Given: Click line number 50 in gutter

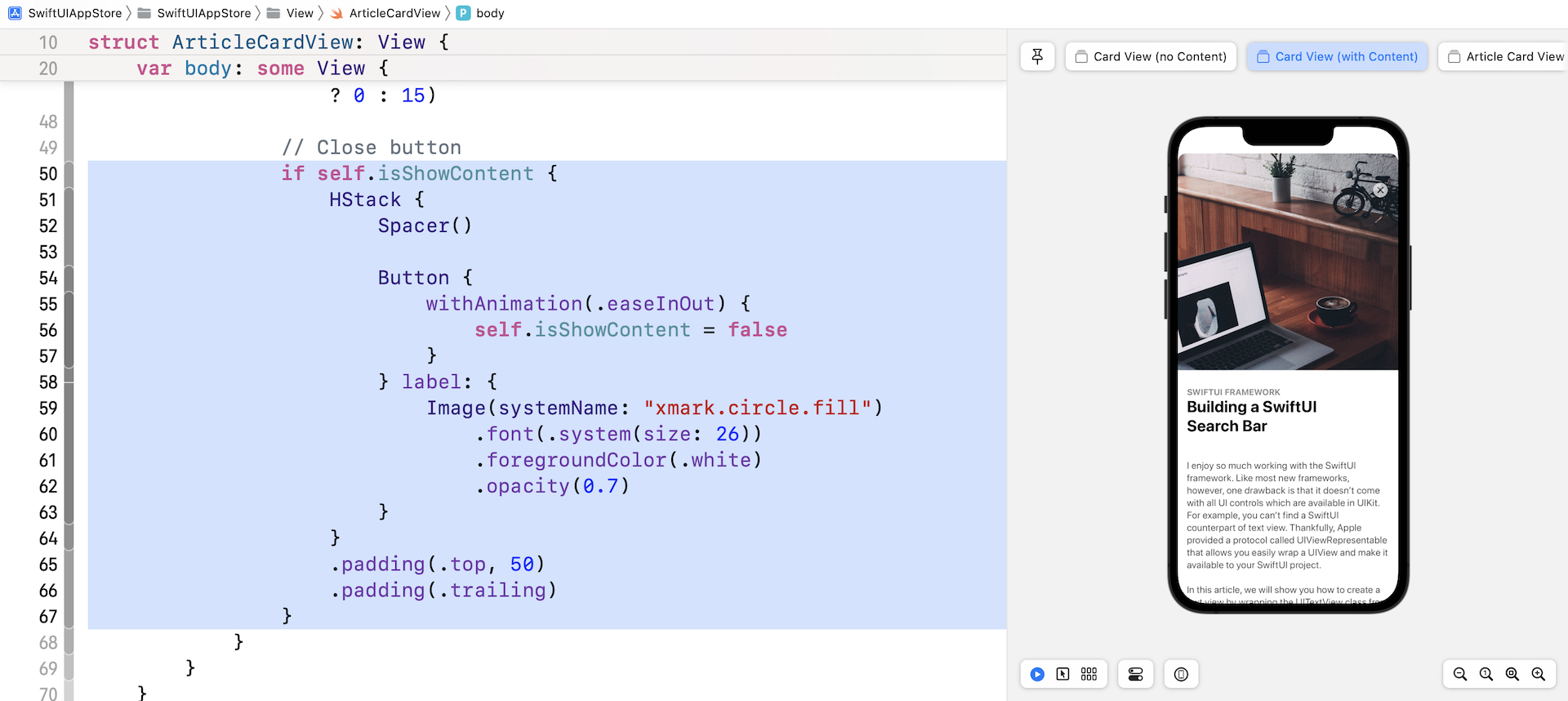Looking at the screenshot, I should [48, 174].
